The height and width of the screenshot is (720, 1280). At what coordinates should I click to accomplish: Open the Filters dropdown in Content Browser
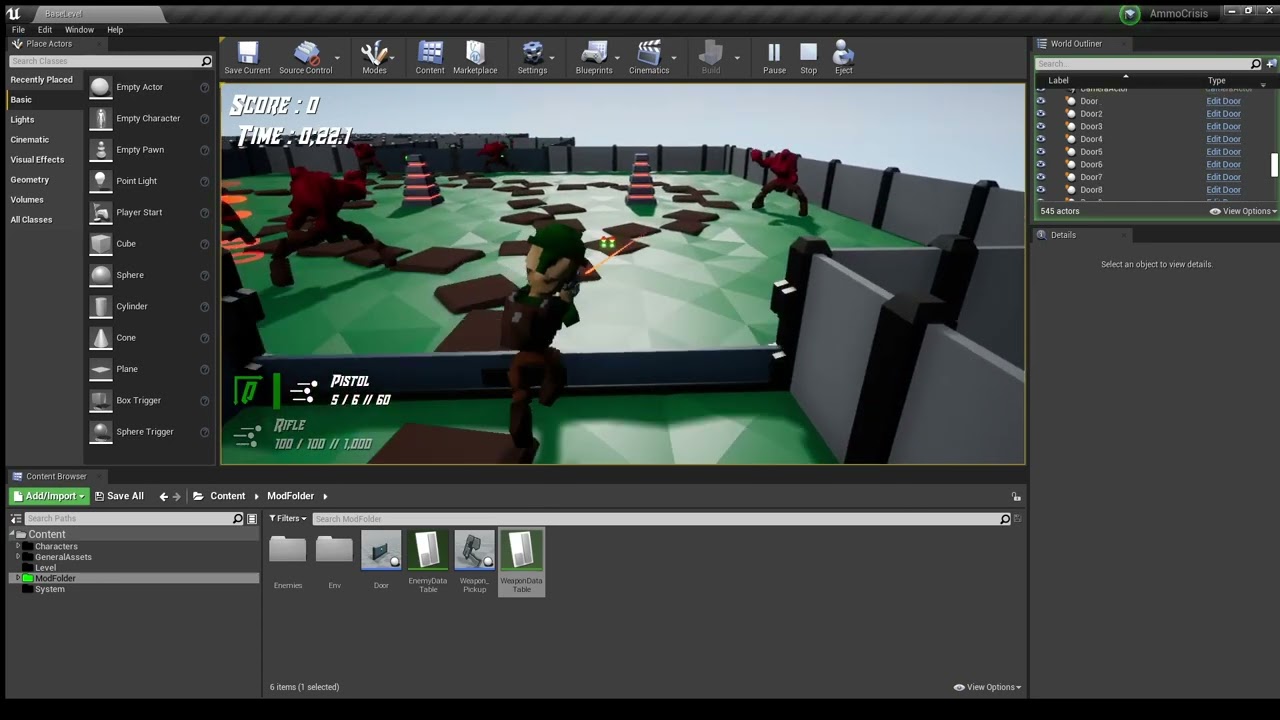coord(288,518)
